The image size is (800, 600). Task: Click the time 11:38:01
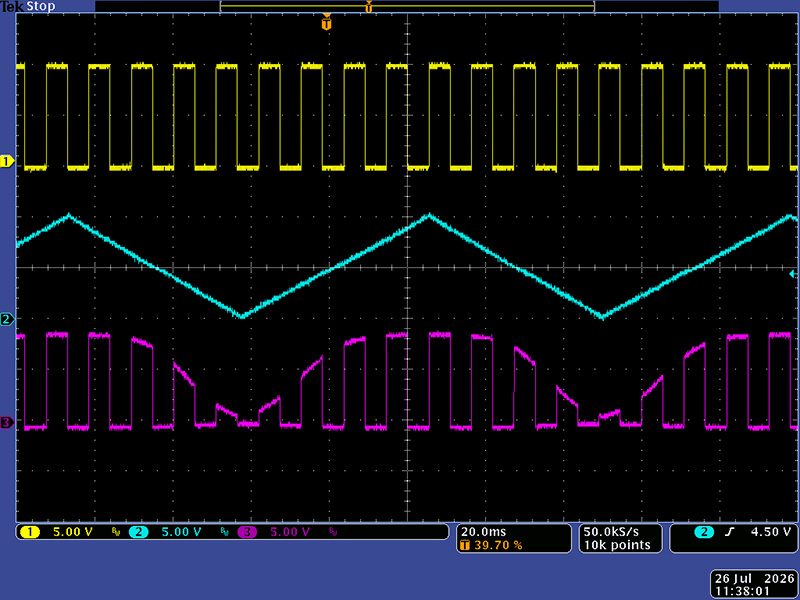click(742, 592)
